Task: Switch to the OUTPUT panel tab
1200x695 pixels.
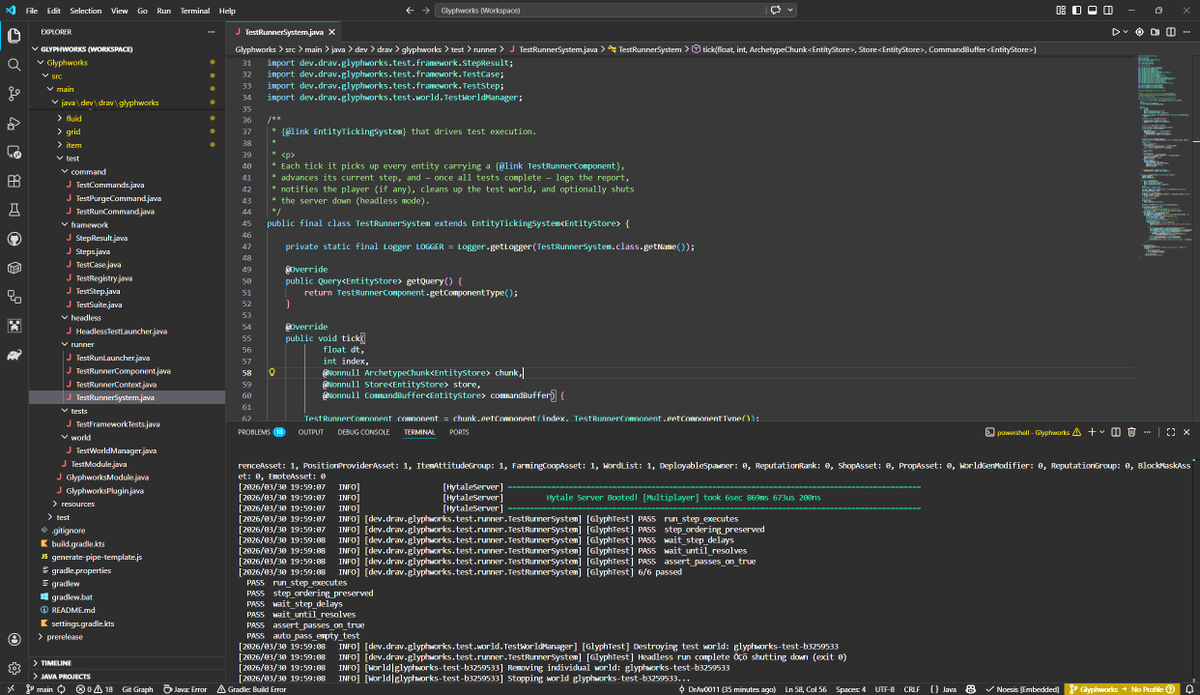Action: [311, 432]
